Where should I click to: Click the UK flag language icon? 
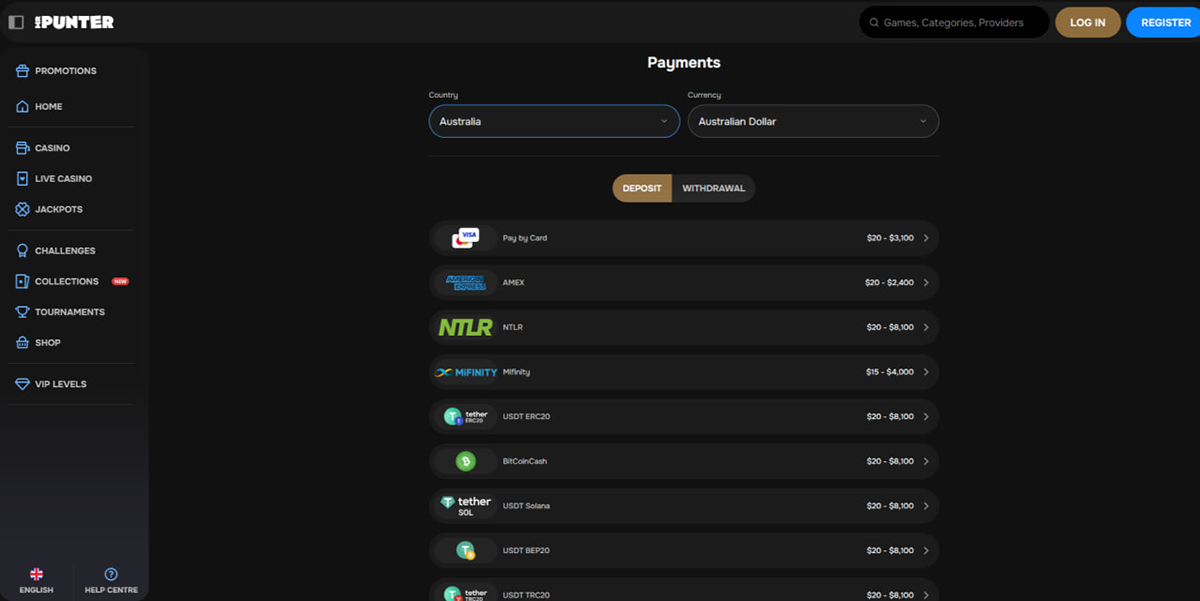coord(36,574)
